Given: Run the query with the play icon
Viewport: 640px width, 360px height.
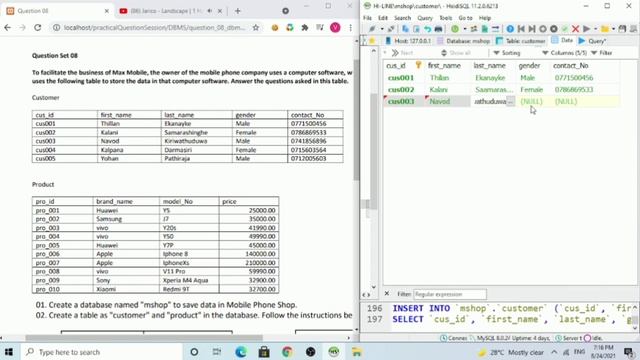Looking at the screenshot, I should pos(587,29).
